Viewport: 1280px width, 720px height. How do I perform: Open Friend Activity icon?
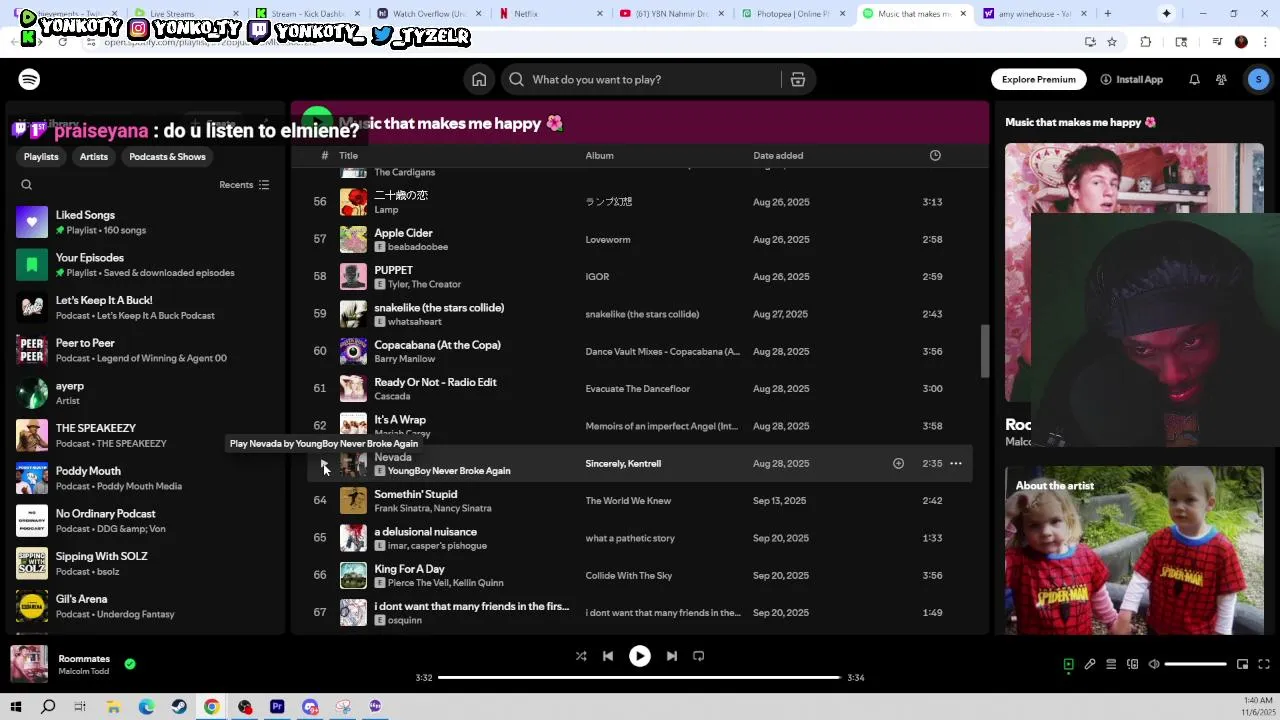coord(1221,79)
